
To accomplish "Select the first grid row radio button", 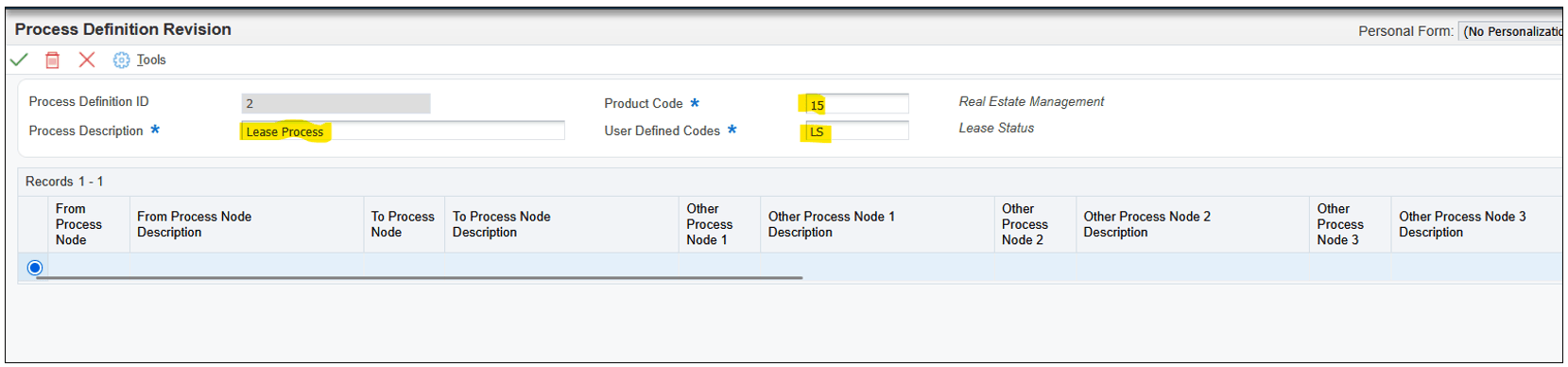I will coord(35,268).
